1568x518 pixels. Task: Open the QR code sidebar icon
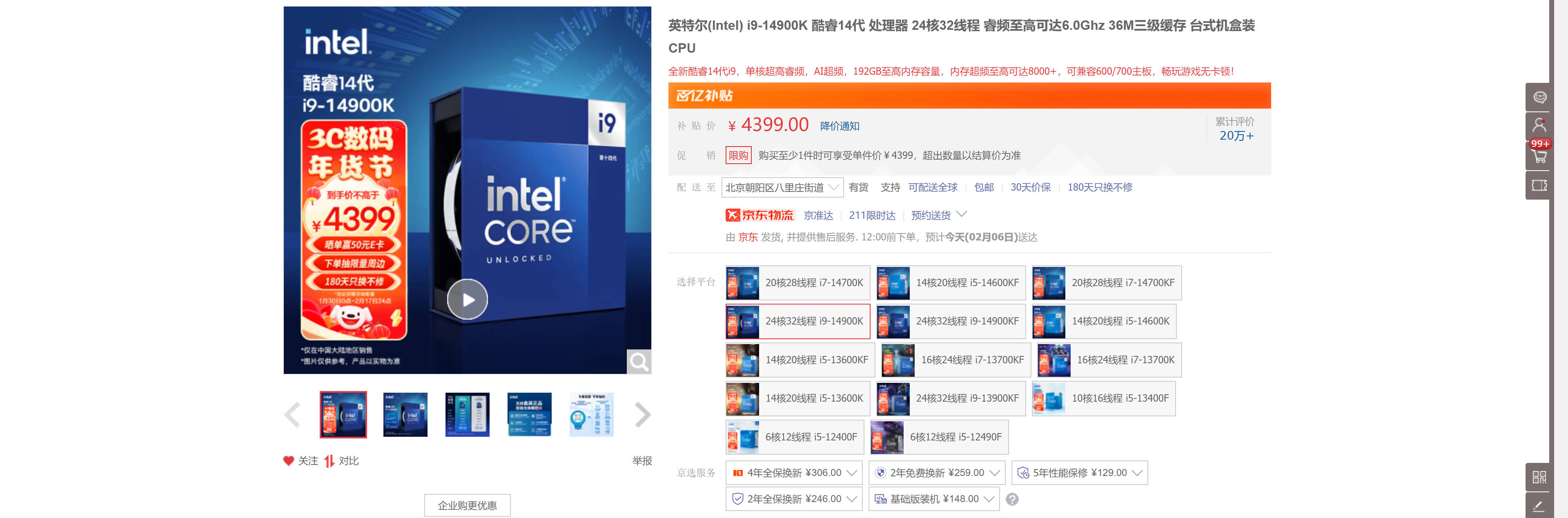[x=1539, y=477]
